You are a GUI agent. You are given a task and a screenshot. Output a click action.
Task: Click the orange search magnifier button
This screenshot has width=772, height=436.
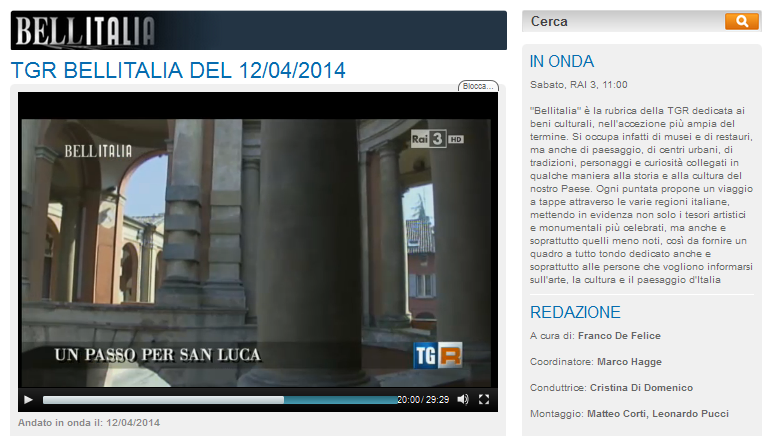(741, 21)
